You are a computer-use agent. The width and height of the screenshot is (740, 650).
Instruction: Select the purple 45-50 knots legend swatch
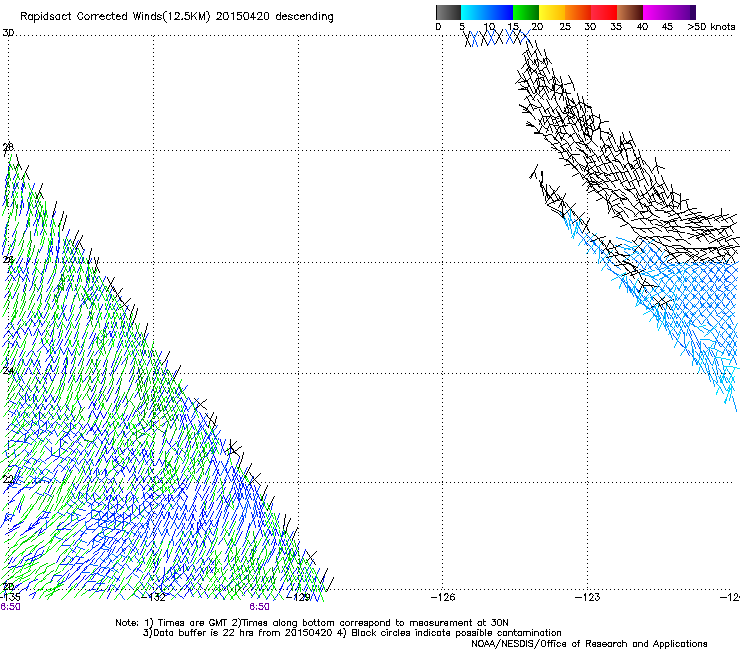pos(682,12)
